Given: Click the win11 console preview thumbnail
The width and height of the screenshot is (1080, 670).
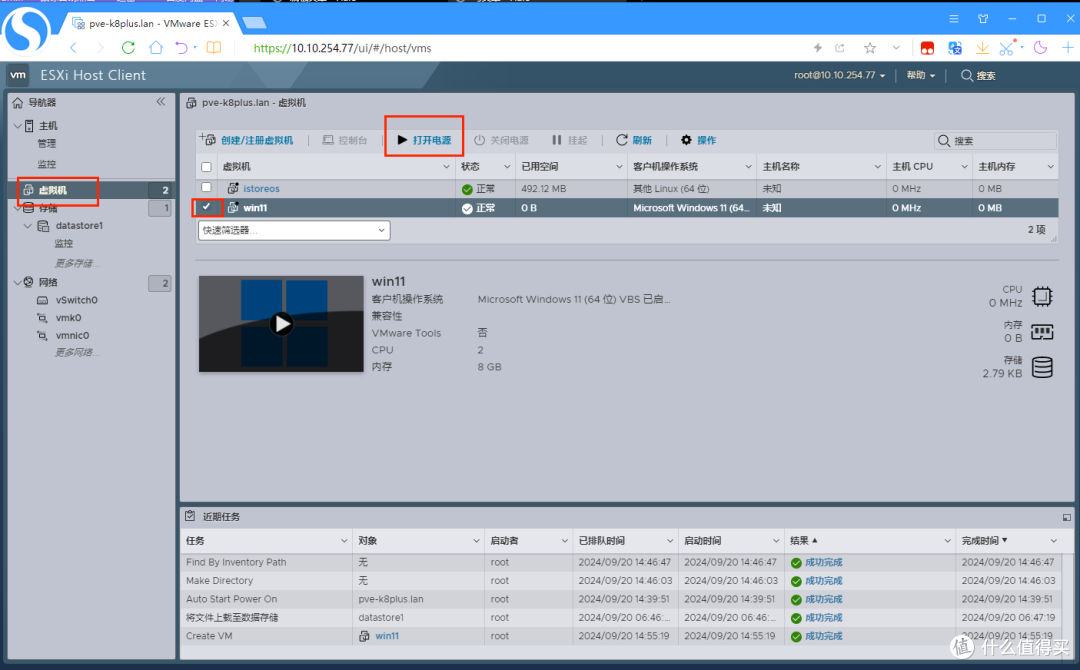Looking at the screenshot, I should tap(281, 324).
